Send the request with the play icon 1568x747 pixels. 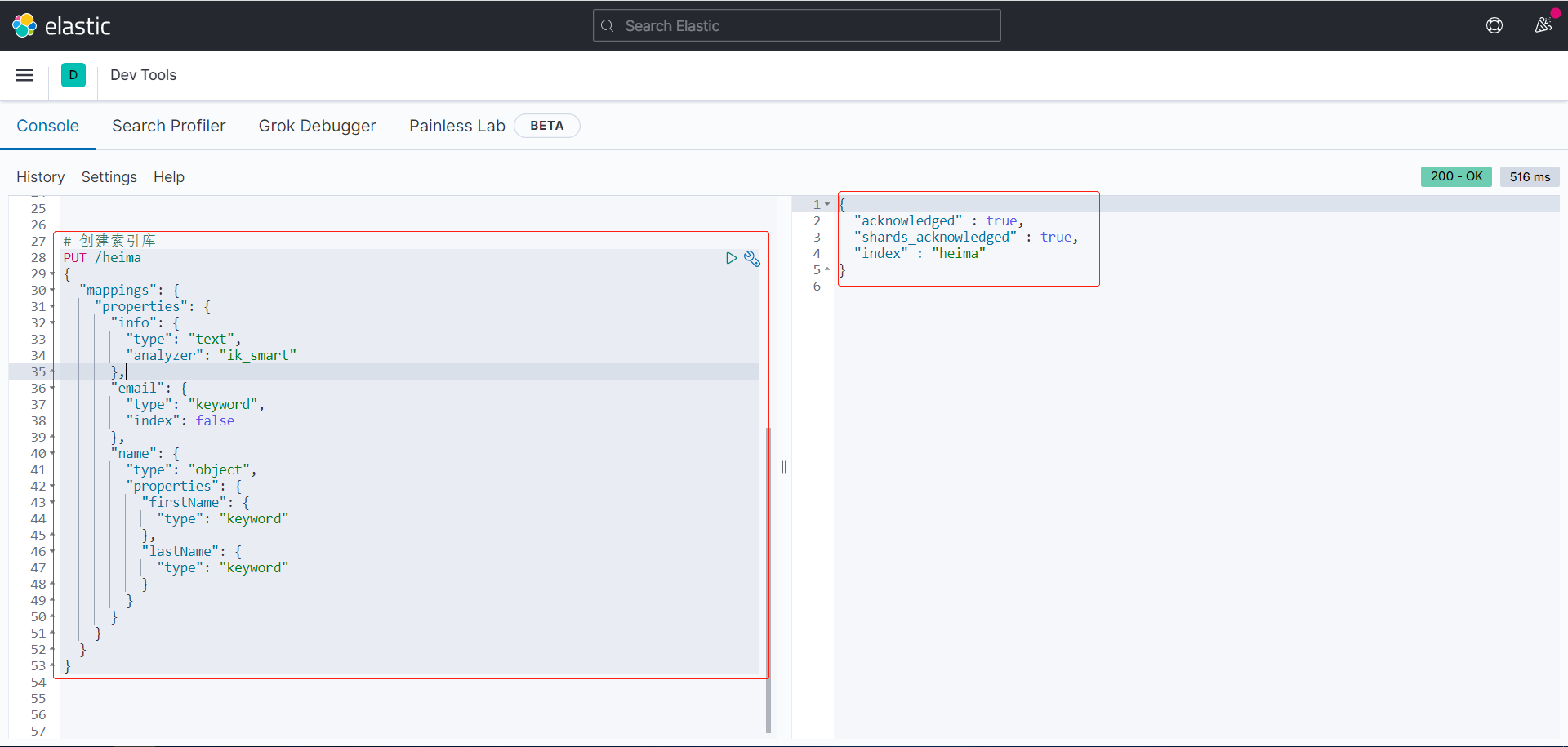[x=731, y=258]
